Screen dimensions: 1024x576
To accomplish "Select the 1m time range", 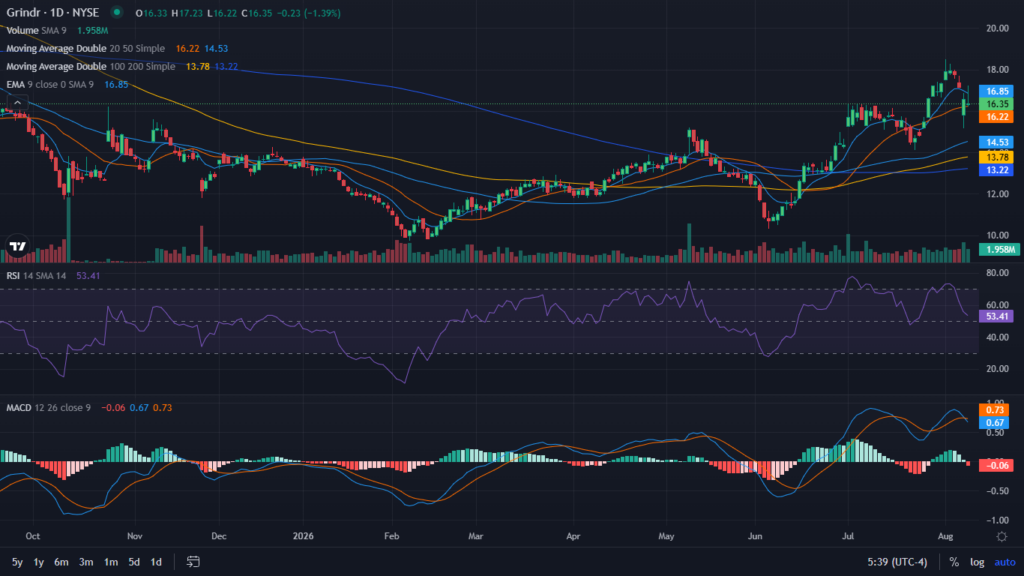I will pyautogui.click(x=111, y=562).
